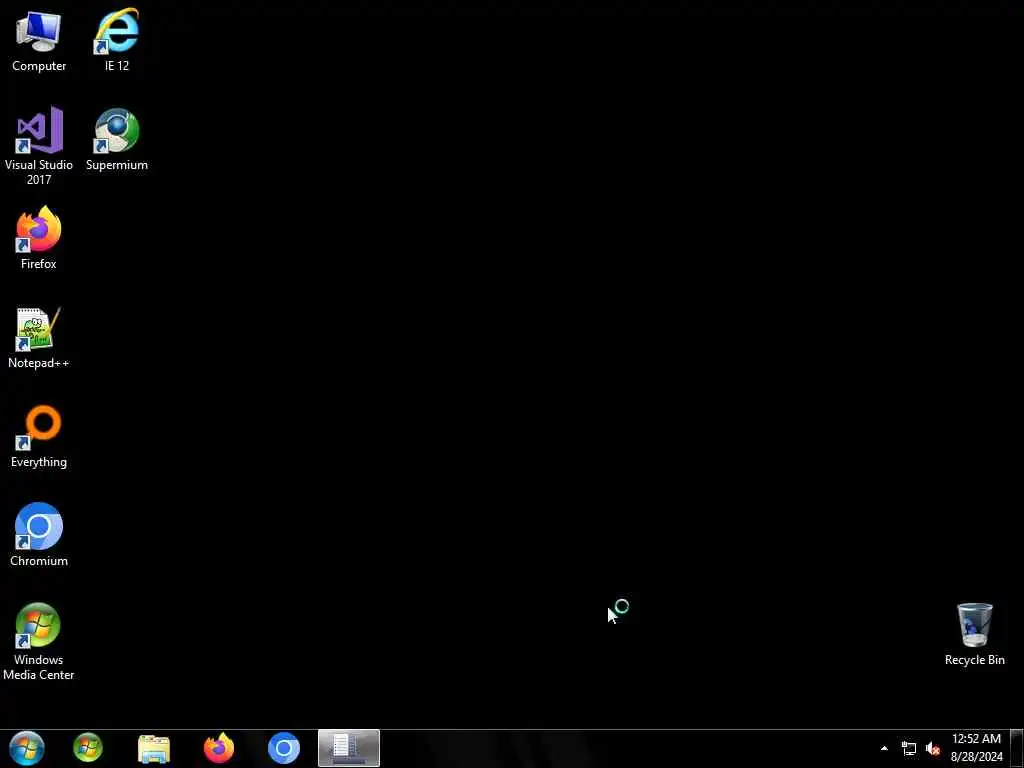
Task: Open Windows Explorer from the taskbar
Action: coord(154,748)
